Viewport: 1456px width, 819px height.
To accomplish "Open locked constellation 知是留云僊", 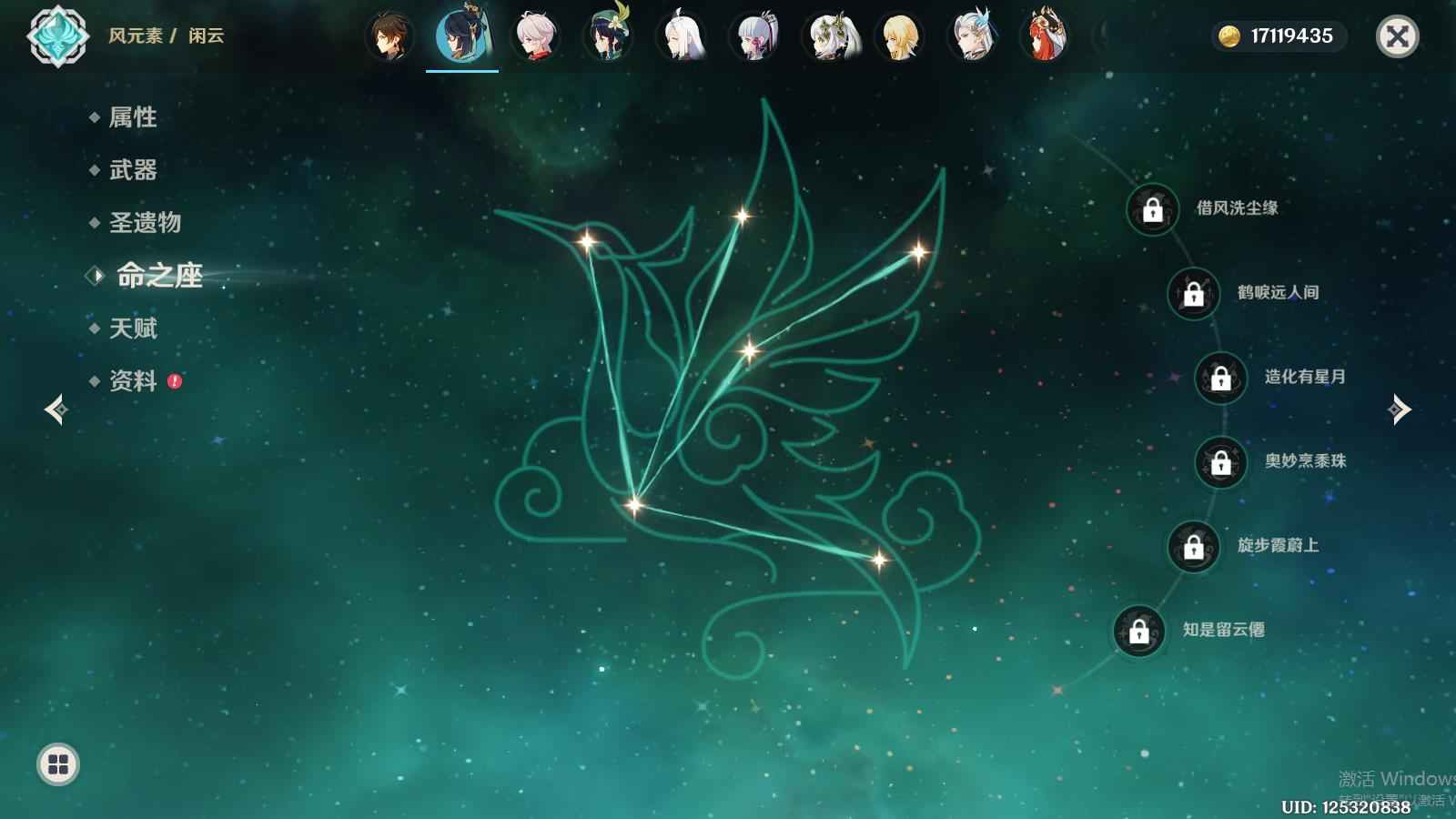I will 1139,631.
